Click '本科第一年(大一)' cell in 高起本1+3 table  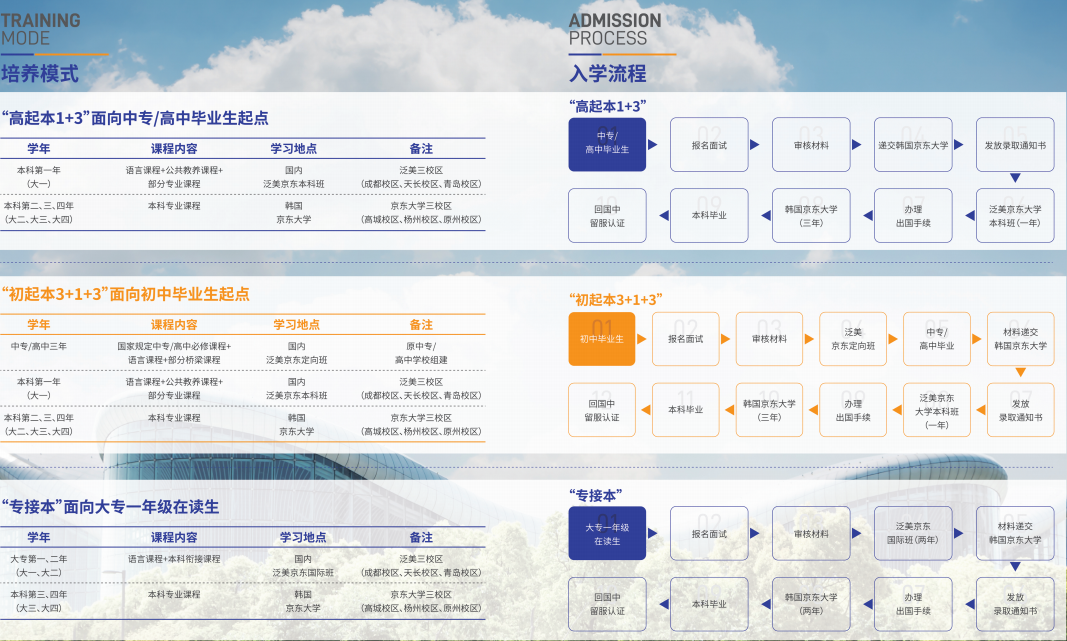39,177
